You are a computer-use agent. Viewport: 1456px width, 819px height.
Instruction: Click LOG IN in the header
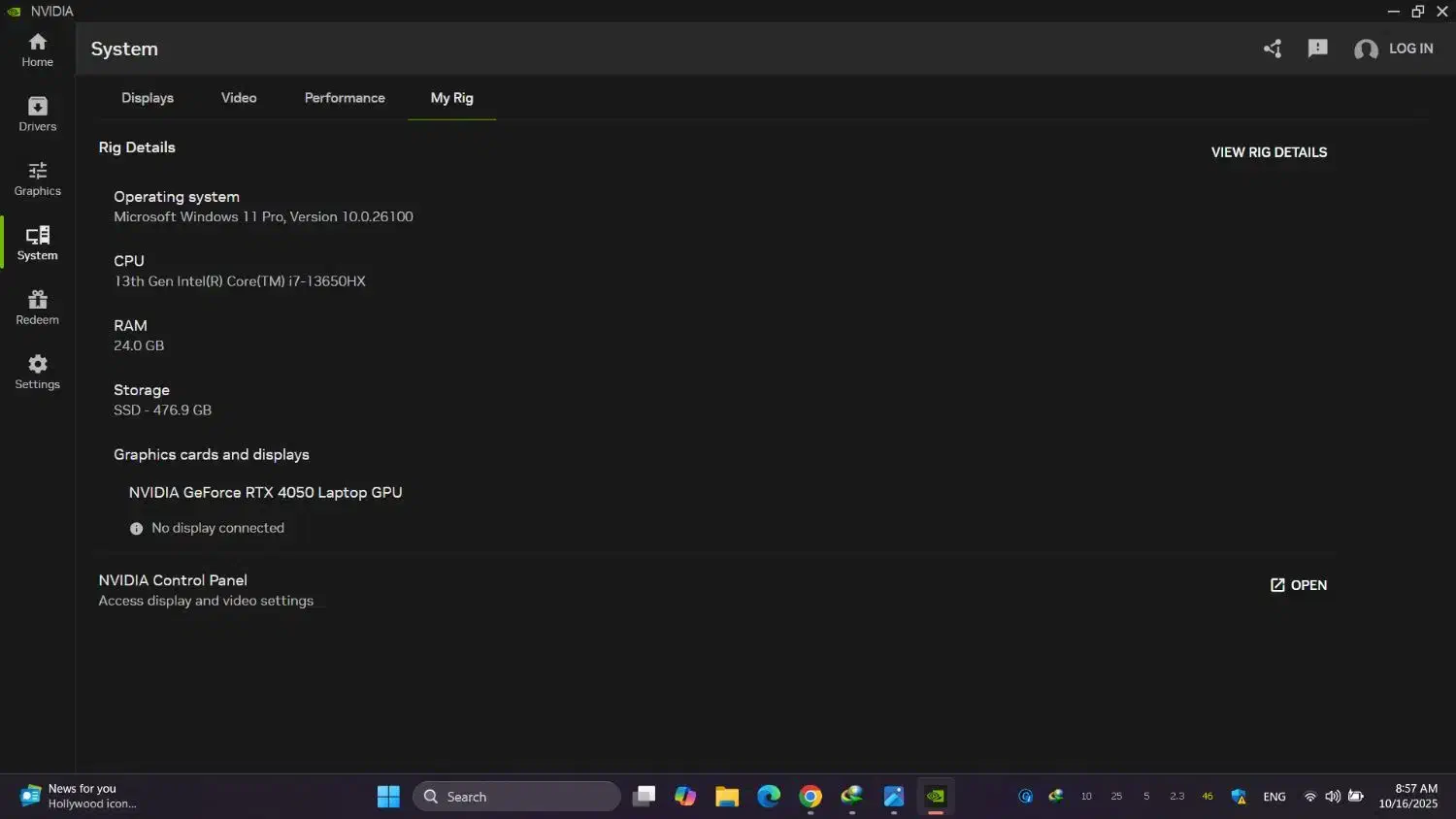click(1394, 49)
